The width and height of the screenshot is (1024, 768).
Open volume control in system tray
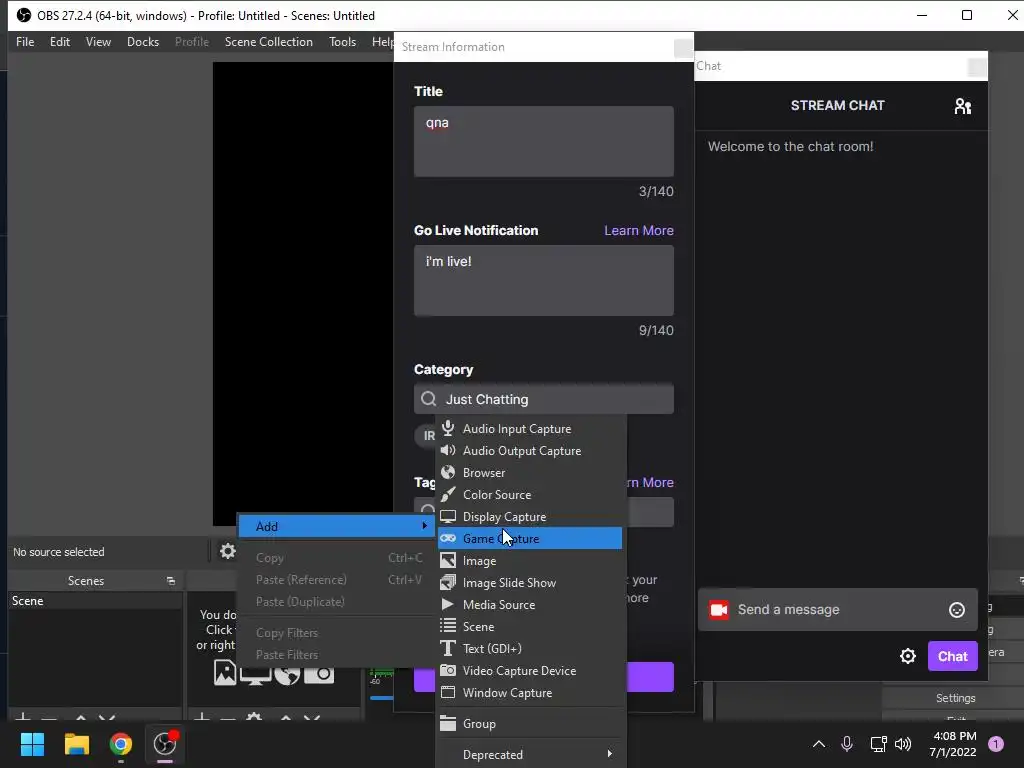click(x=903, y=744)
